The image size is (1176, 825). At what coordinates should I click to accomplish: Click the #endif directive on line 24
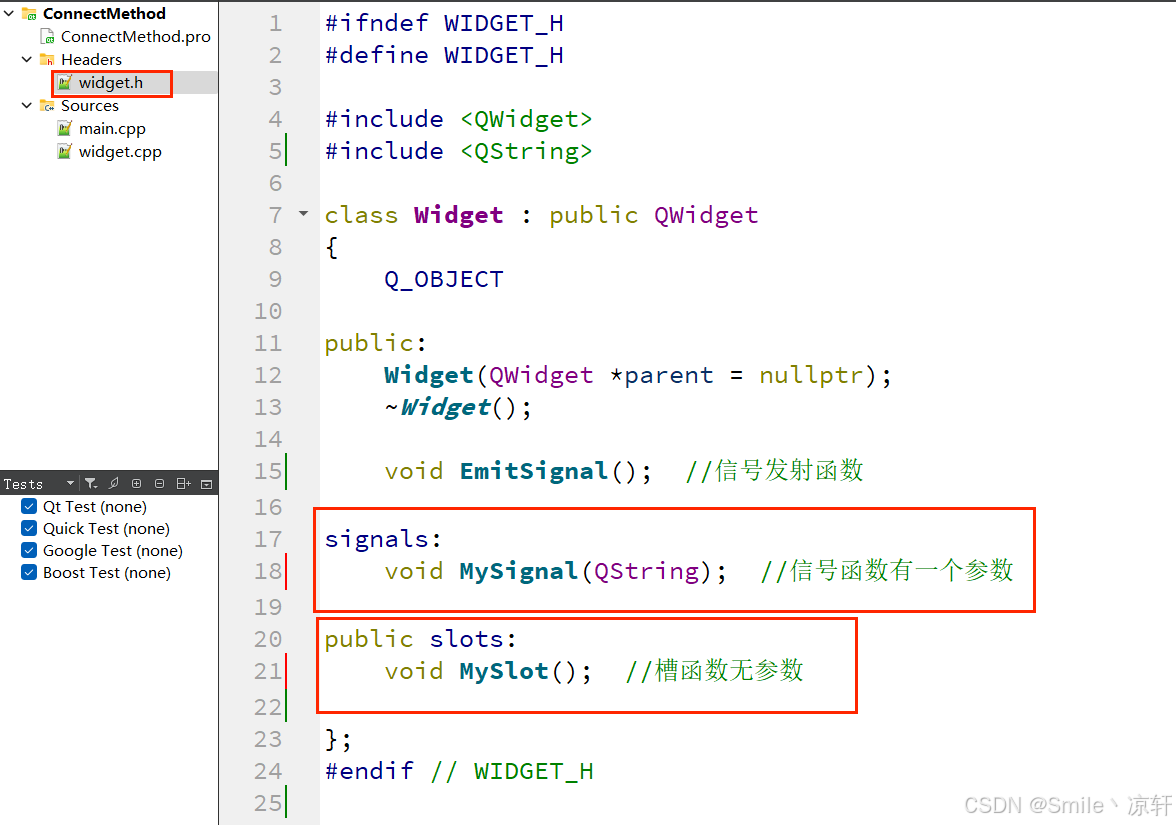[368, 771]
